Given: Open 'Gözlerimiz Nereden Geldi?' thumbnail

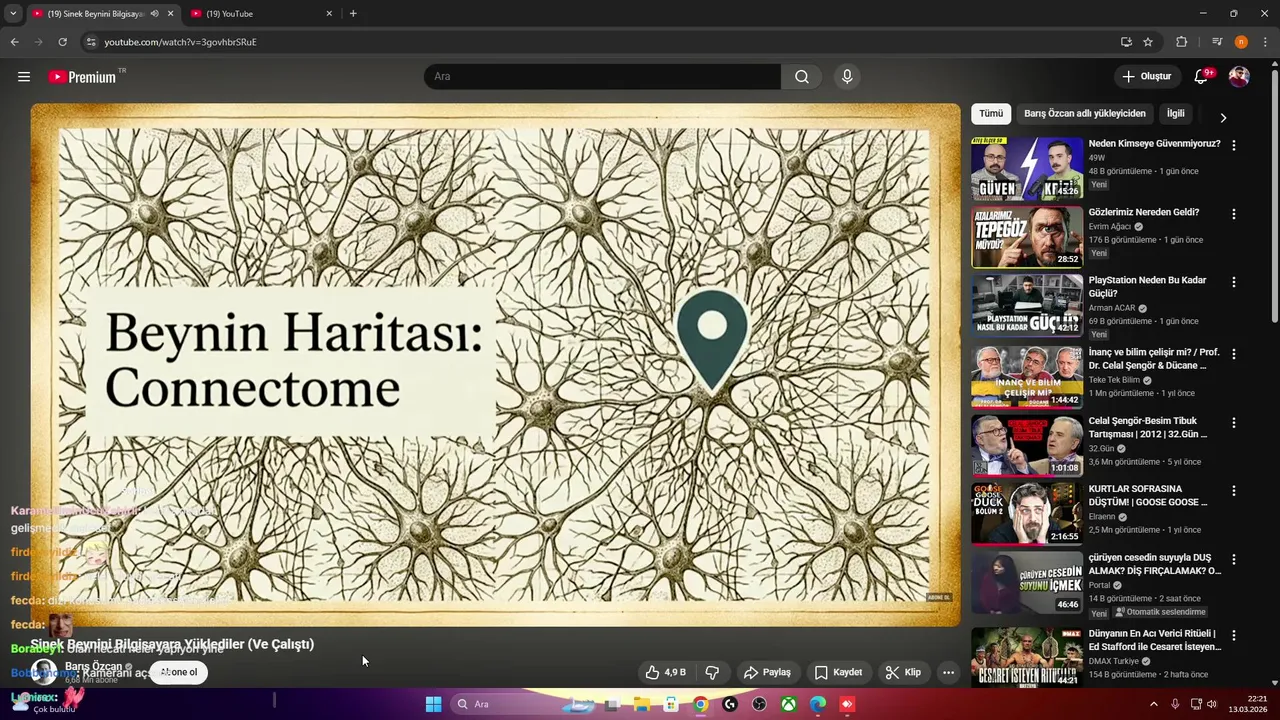Looking at the screenshot, I should [x=1027, y=237].
